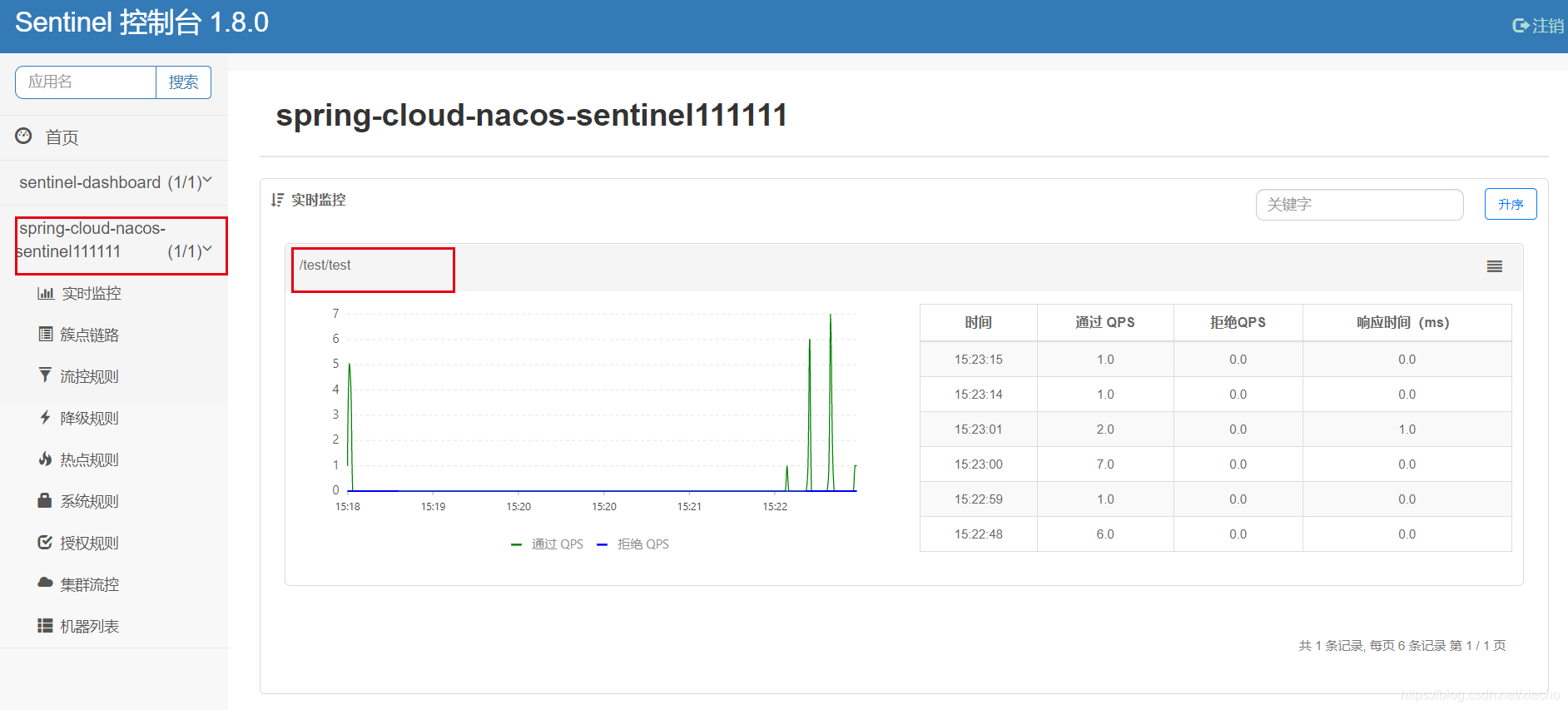Click the lightning icon for 降级规则
Image resolution: width=1568 pixels, height=710 pixels.
click(45, 417)
